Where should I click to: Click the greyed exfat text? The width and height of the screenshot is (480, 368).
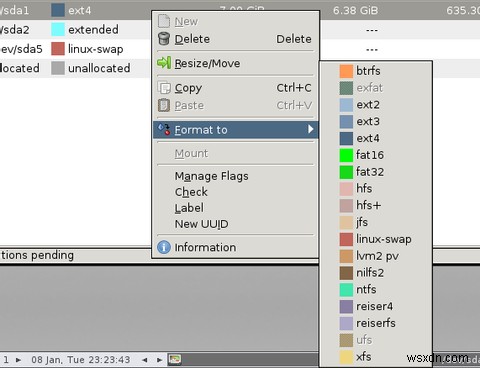pyautogui.click(x=369, y=88)
